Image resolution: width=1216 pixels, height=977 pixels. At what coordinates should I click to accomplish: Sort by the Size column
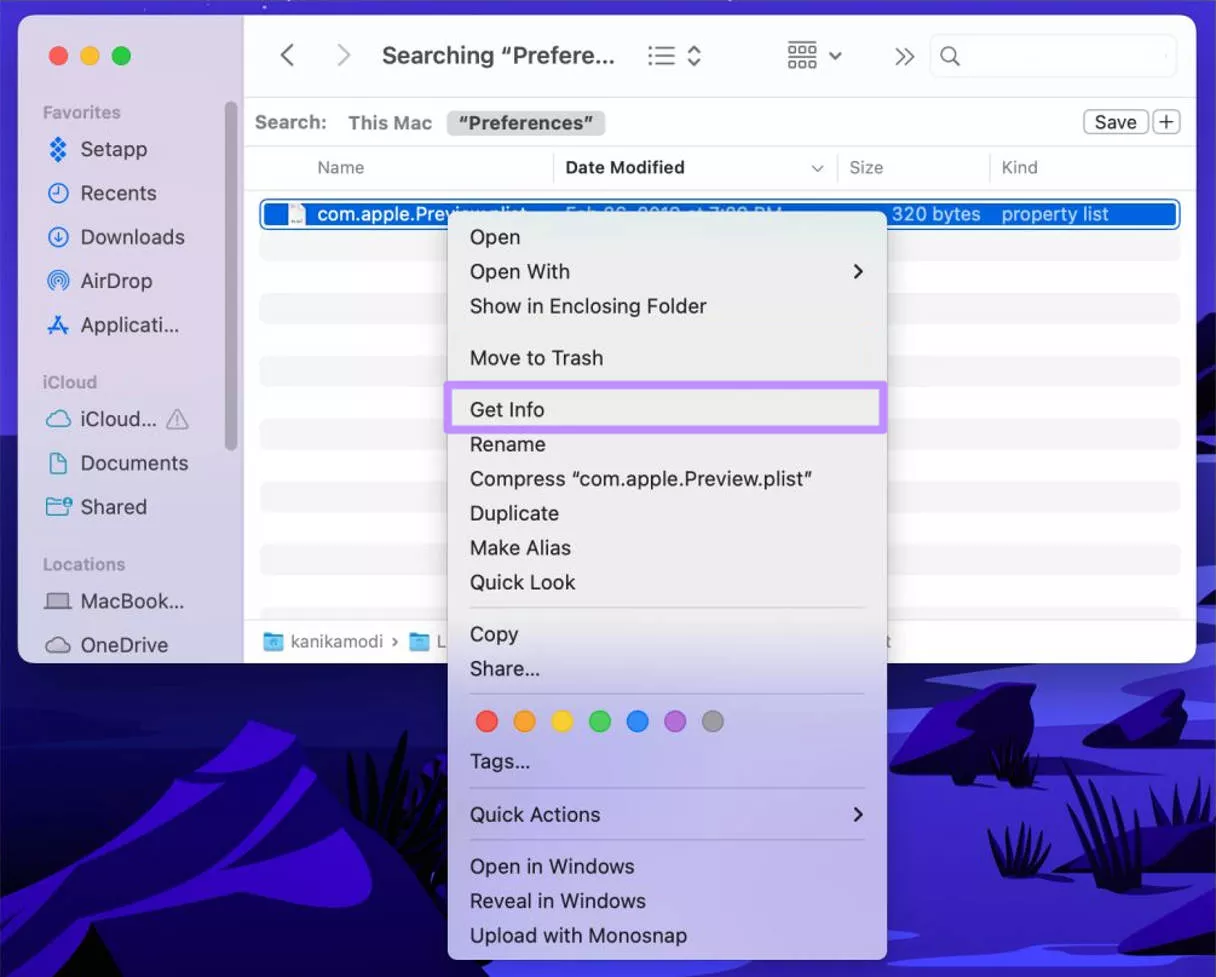coord(866,167)
